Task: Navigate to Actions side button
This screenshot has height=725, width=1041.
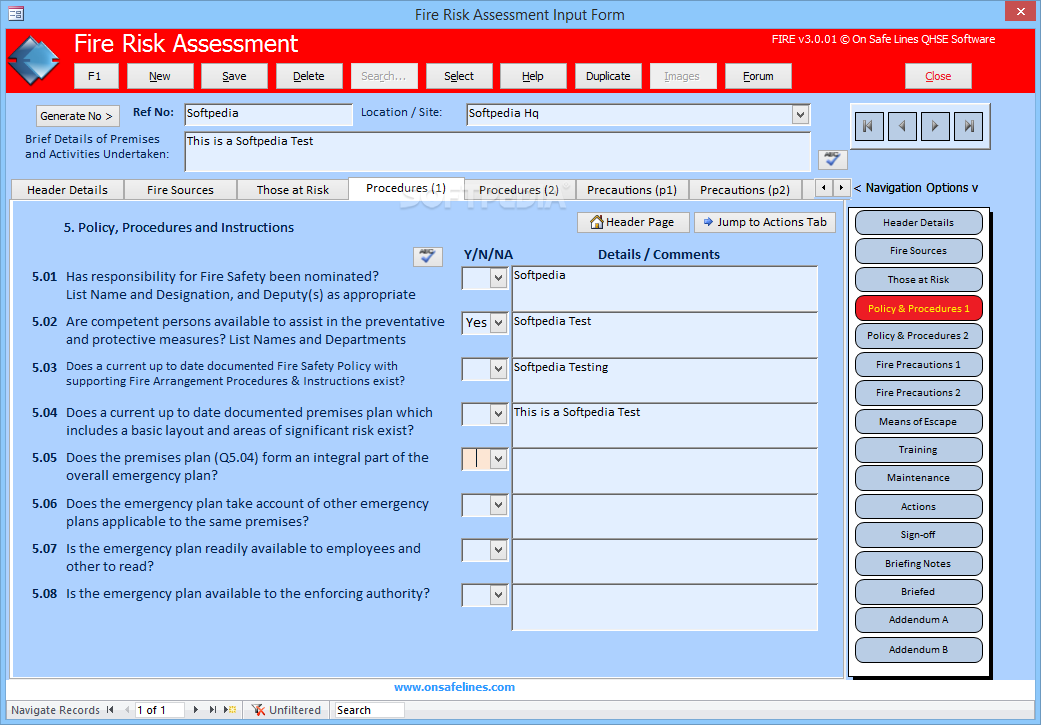Action: (x=918, y=507)
